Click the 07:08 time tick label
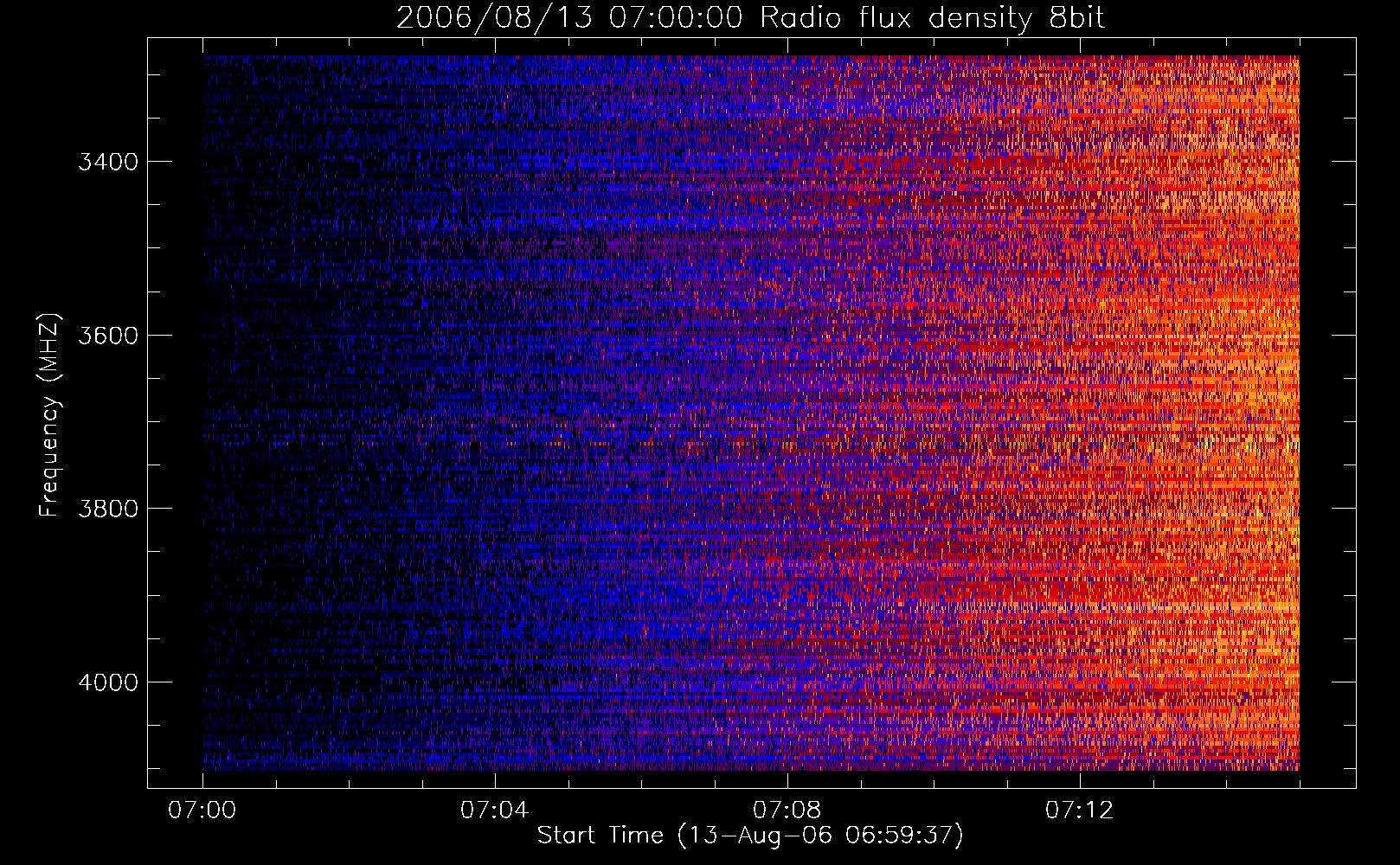 pyautogui.click(x=787, y=810)
